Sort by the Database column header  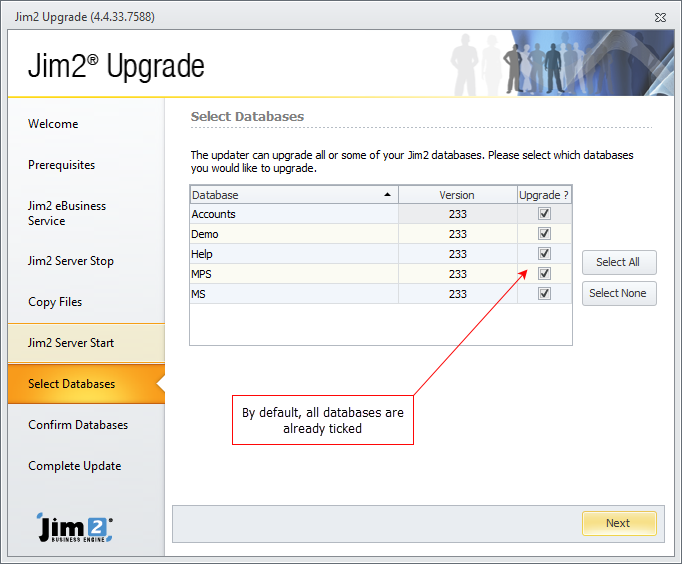click(294, 195)
